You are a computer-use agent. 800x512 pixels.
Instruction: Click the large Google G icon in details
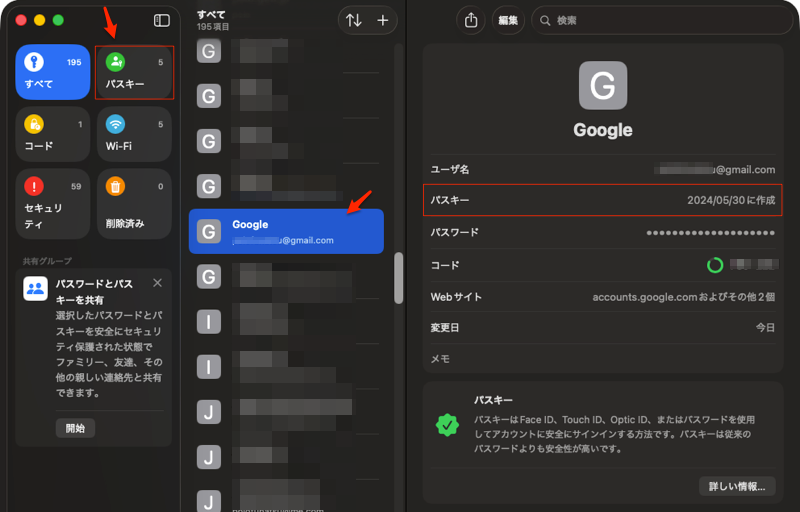(603, 85)
